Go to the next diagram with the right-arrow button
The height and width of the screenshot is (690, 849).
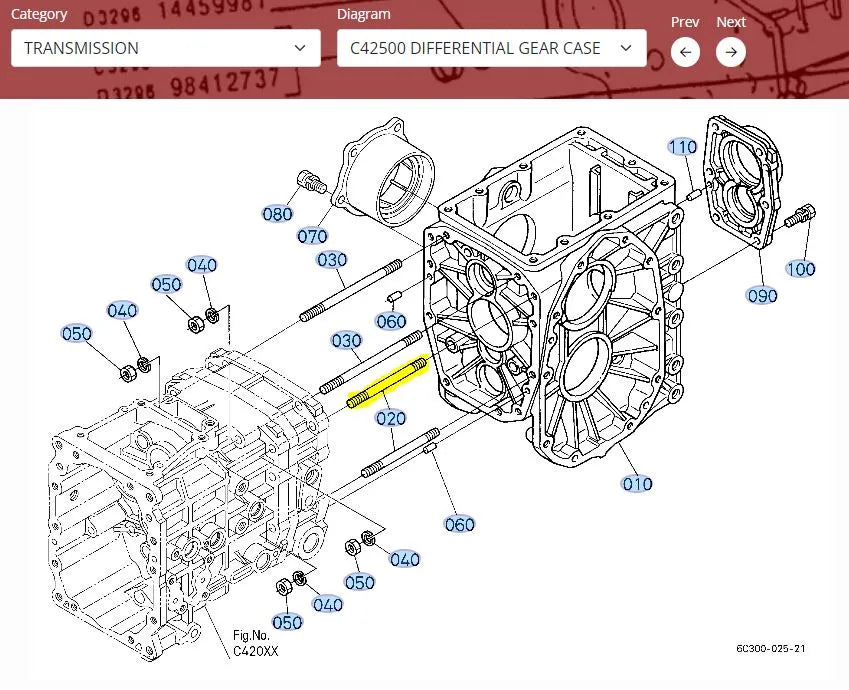(731, 52)
